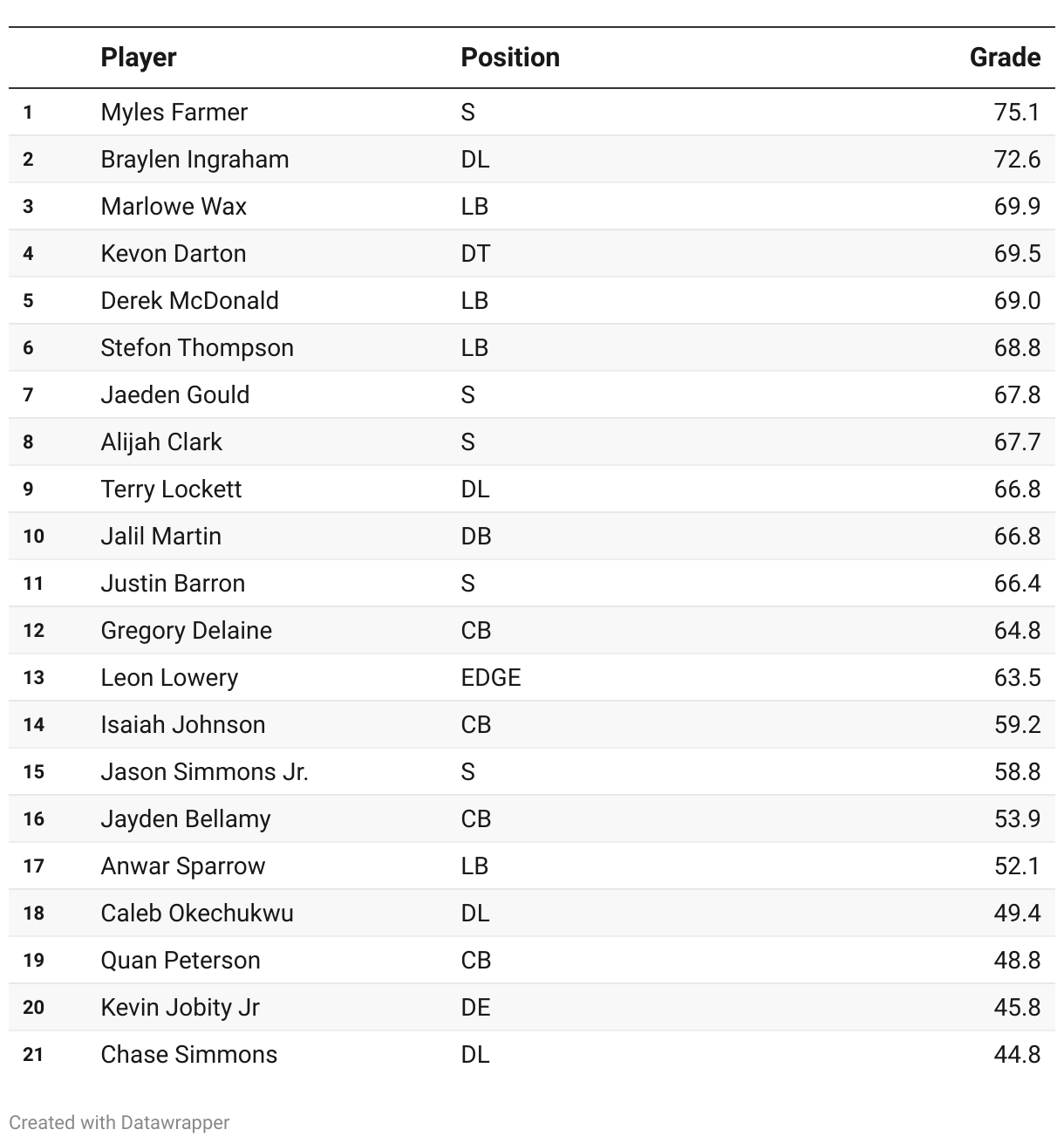Select Marlowe Wax in the table

pyautogui.click(x=174, y=206)
